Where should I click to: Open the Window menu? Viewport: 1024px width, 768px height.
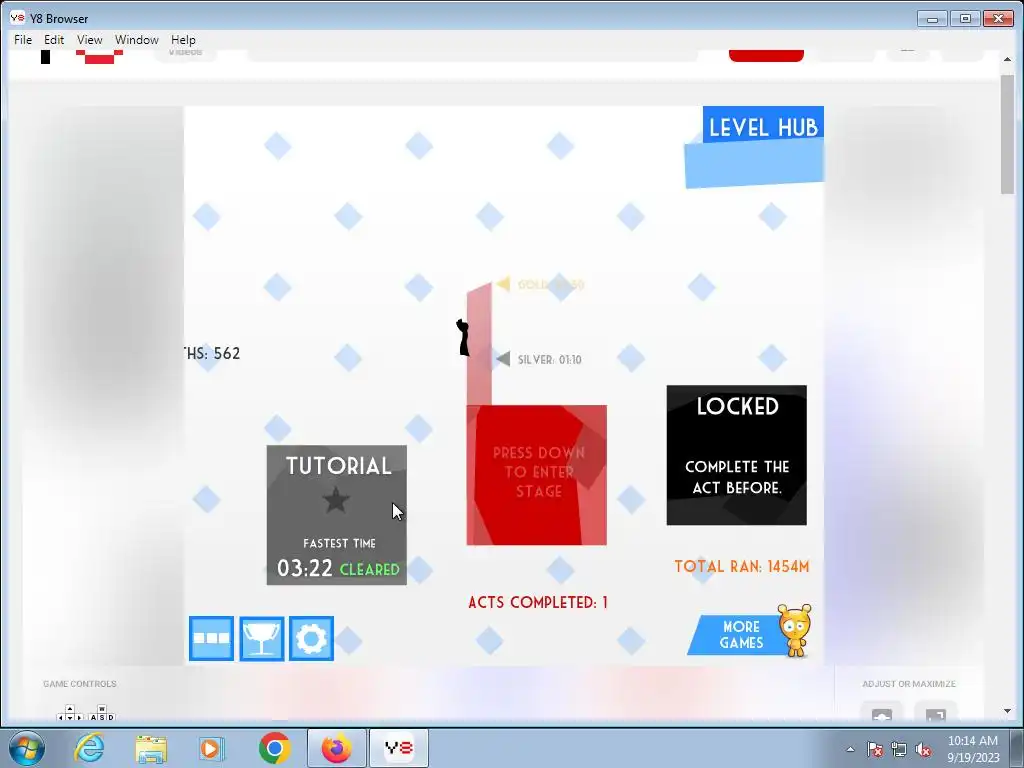(x=136, y=40)
